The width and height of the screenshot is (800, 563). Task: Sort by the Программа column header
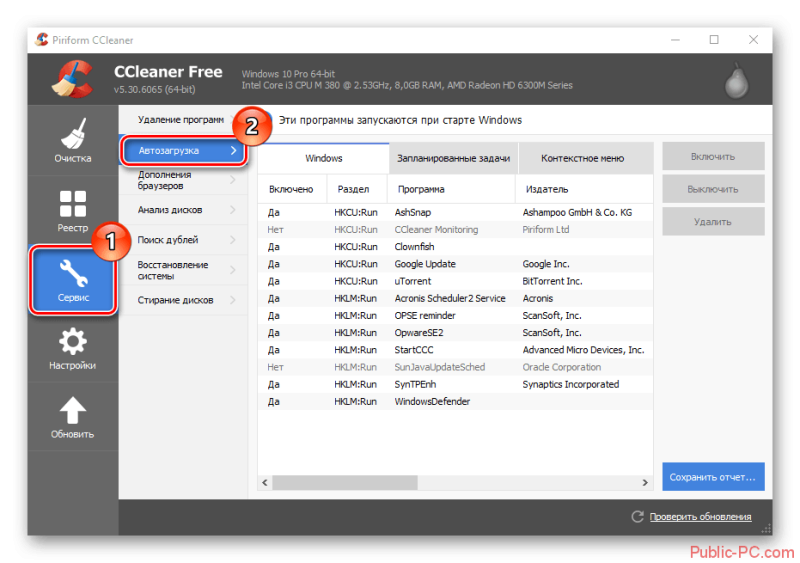click(452, 189)
